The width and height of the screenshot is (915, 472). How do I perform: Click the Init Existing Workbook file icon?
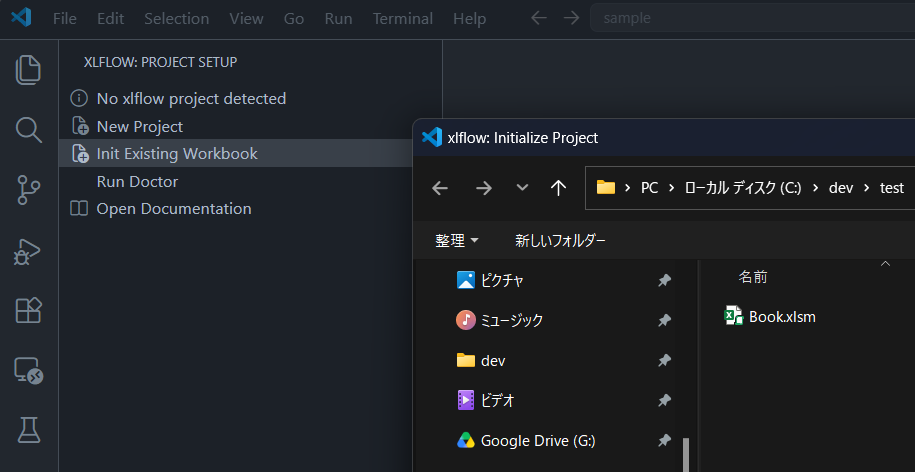pyautogui.click(x=79, y=153)
